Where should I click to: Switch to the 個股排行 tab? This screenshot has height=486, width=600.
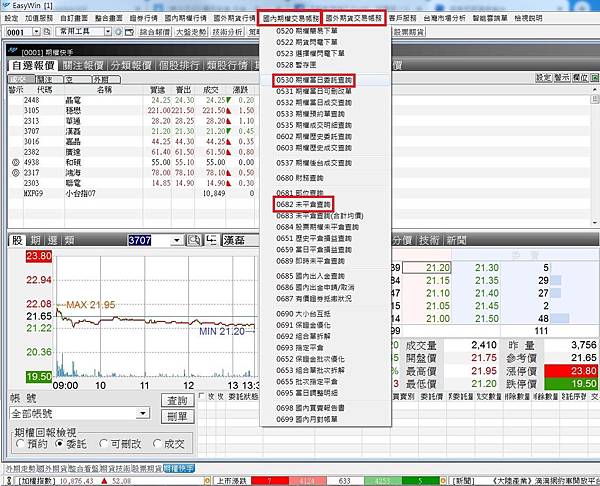[x=179, y=65]
